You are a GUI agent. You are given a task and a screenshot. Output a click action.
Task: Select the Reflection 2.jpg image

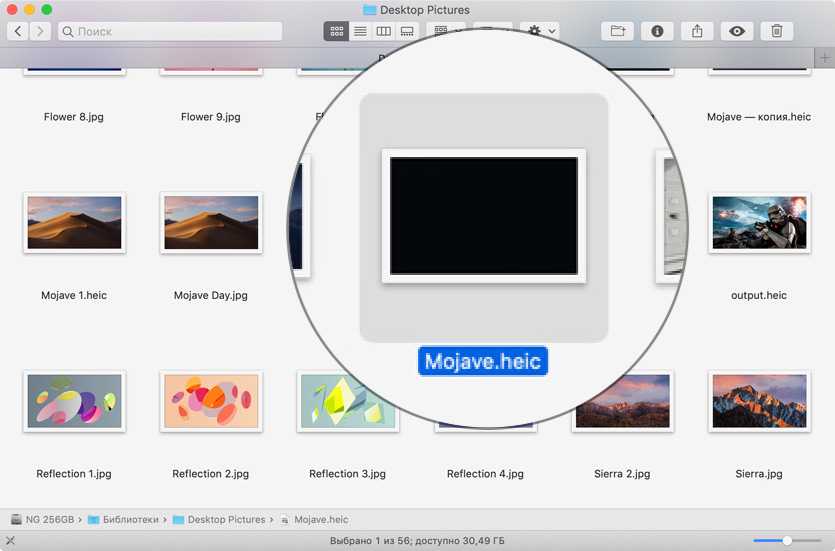point(211,401)
